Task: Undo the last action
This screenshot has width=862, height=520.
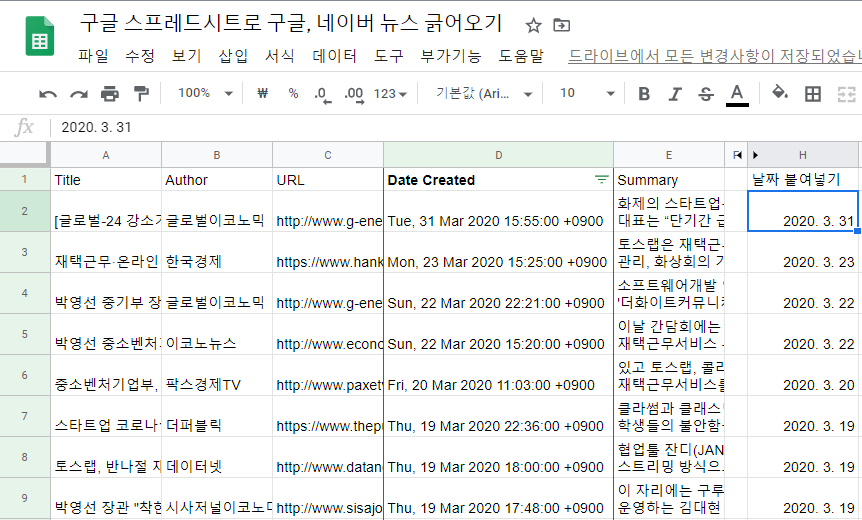Action: 48,94
